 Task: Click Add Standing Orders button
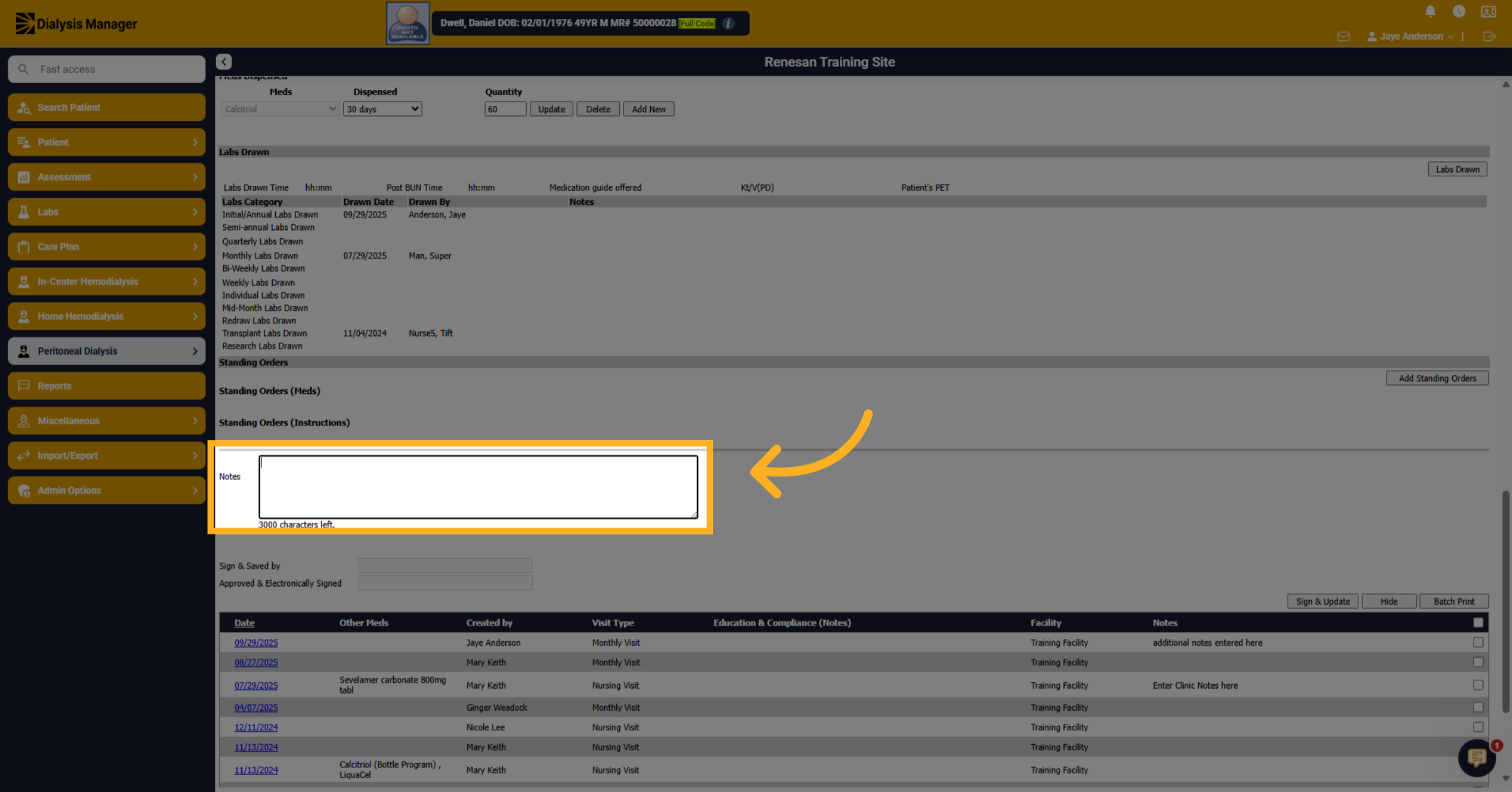pos(1437,378)
